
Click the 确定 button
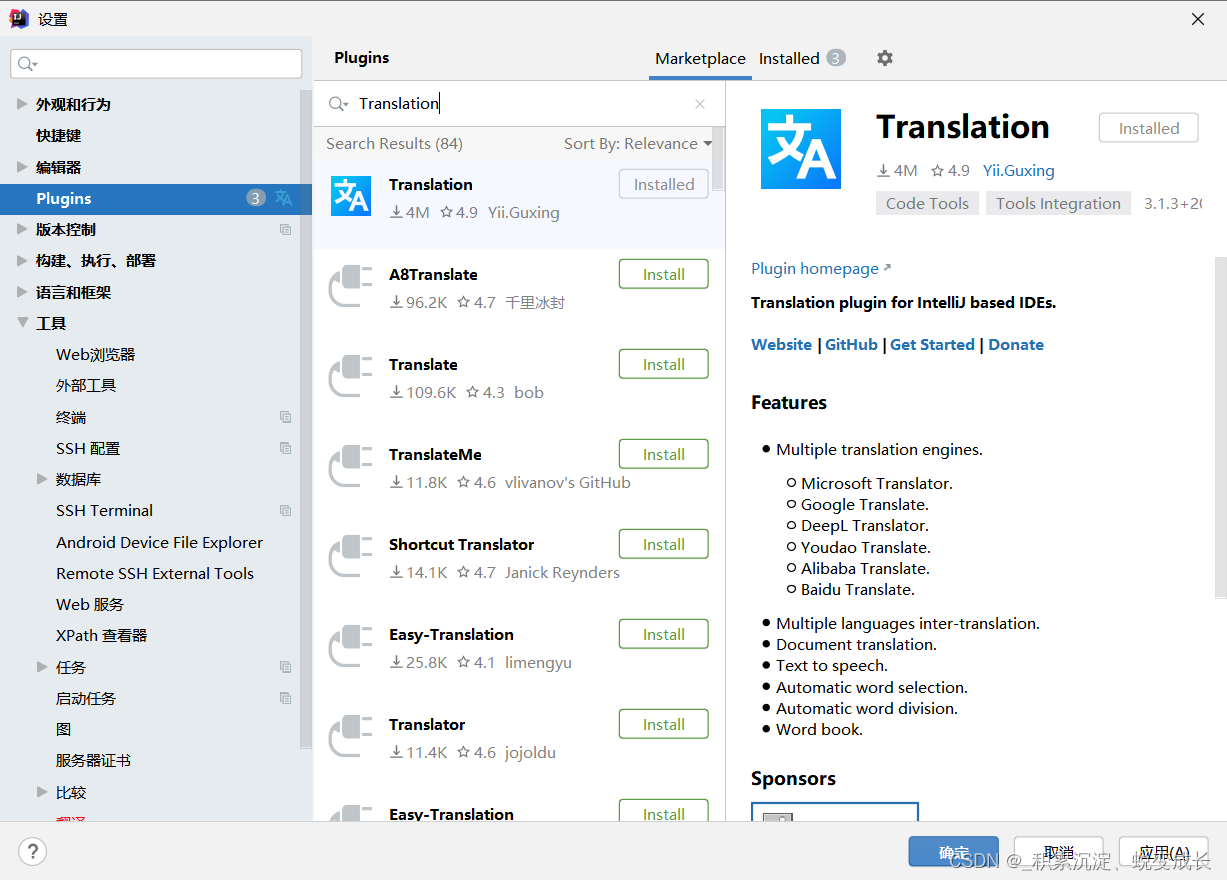coord(954,852)
